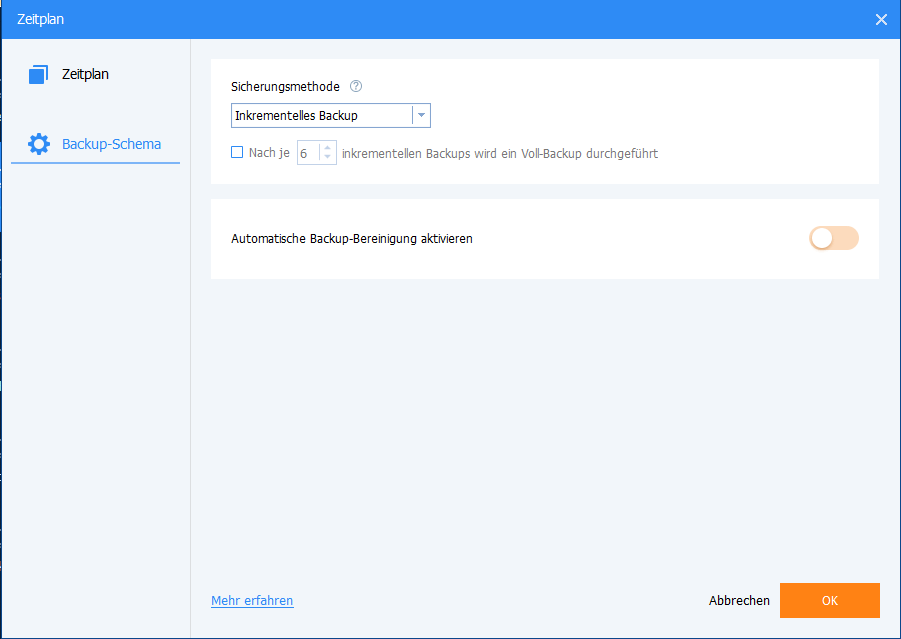Switch to the Zeitplan tab label

pyautogui.click(x=85, y=74)
